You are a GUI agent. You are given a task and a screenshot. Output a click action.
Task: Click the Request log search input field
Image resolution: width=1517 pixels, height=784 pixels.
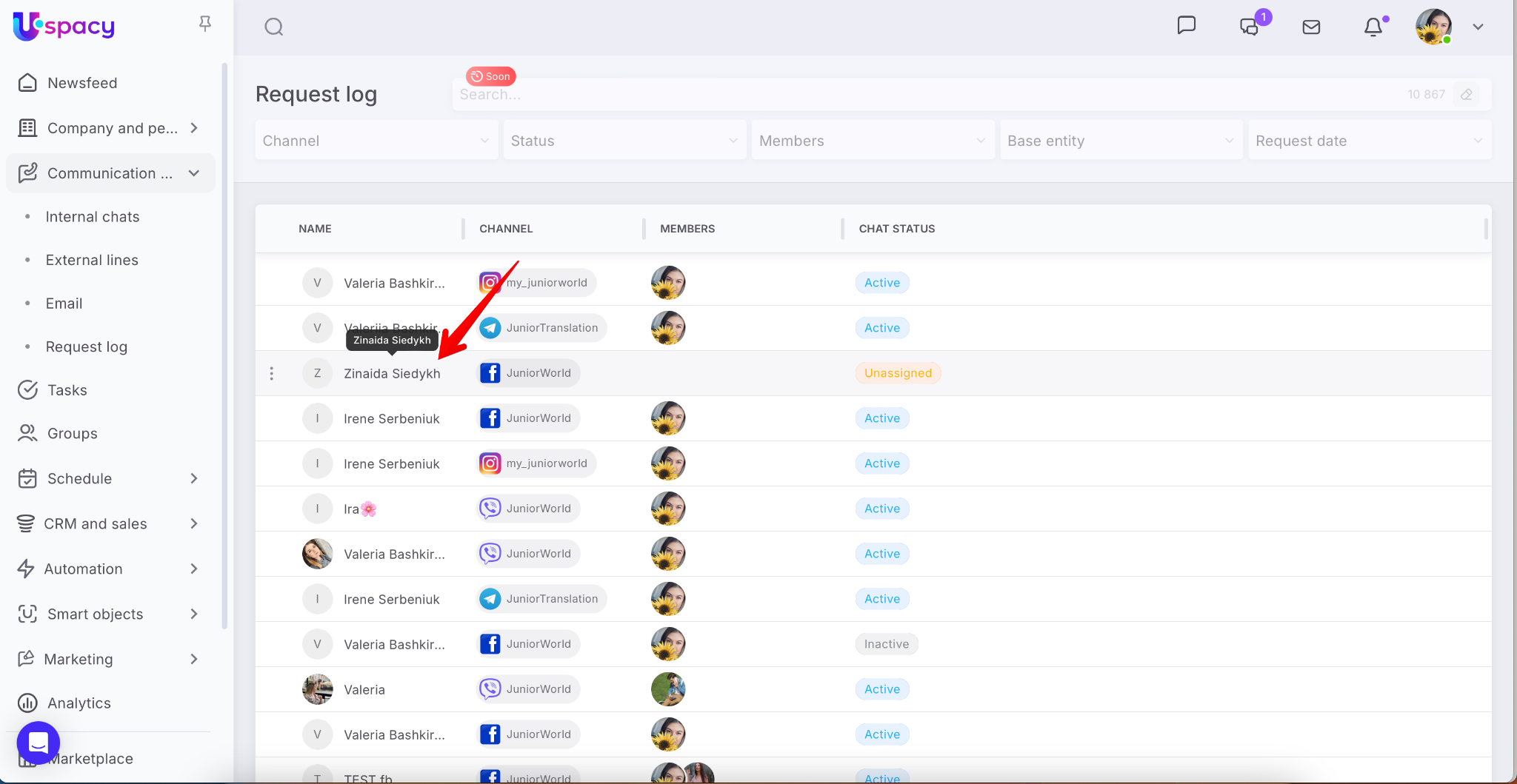[x=926, y=95]
